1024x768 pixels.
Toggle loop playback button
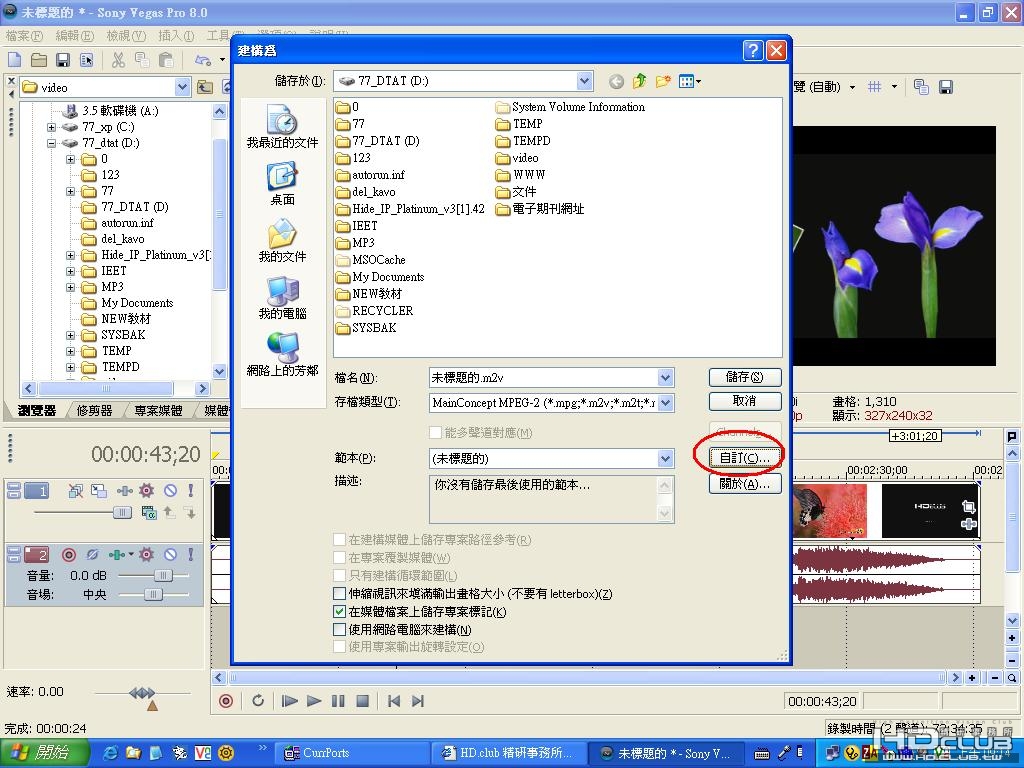point(258,701)
